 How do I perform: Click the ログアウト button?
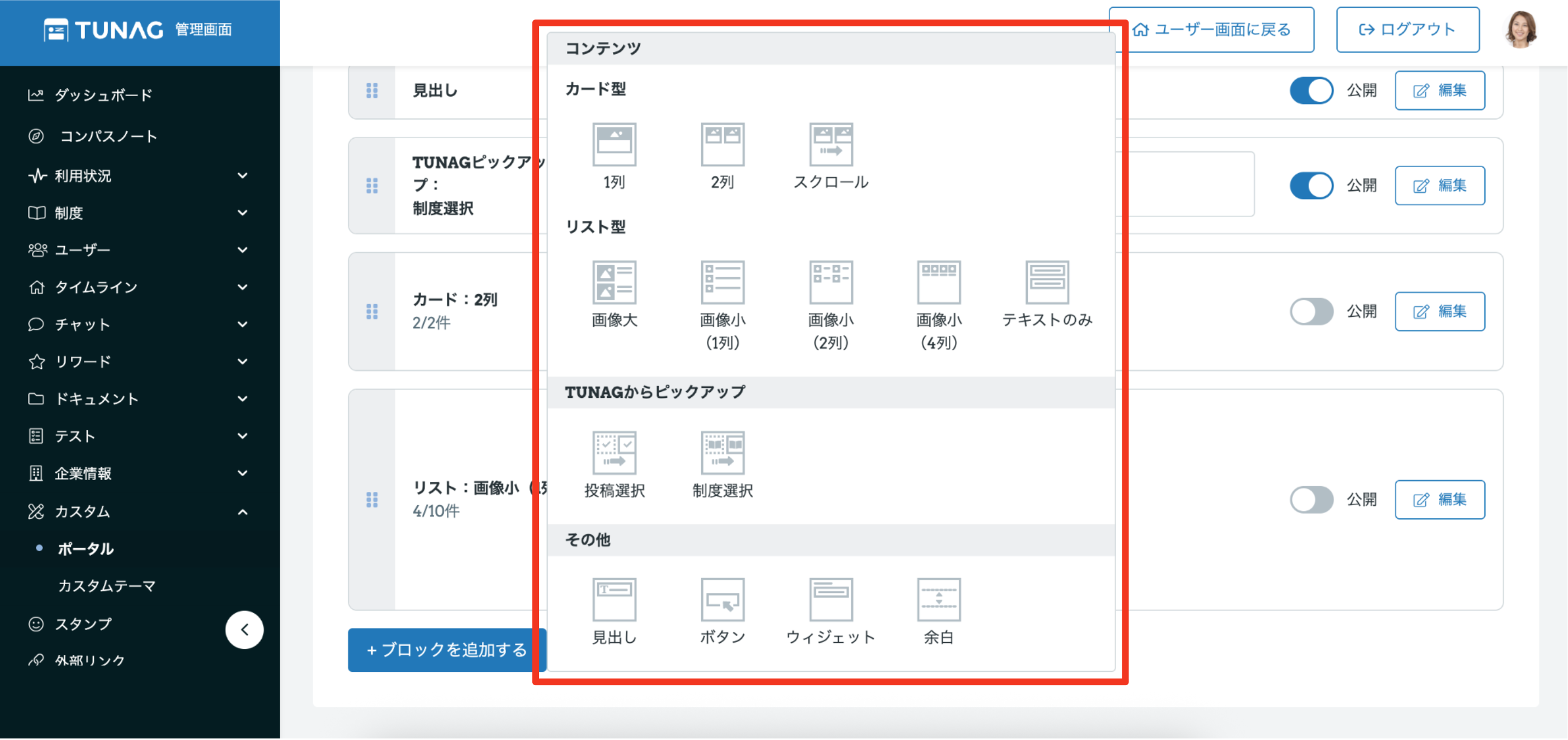[1407, 30]
